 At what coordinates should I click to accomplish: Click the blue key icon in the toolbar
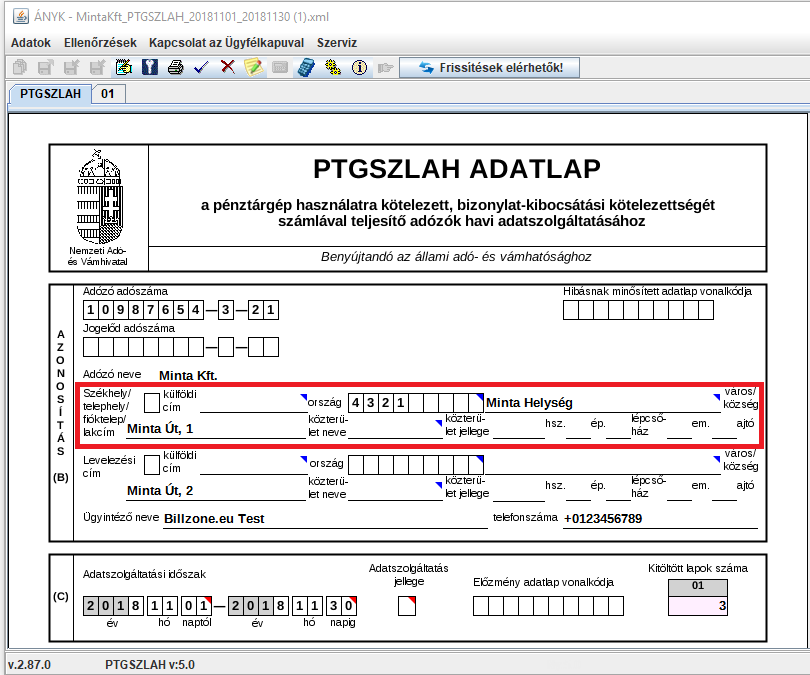click(150, 67)
